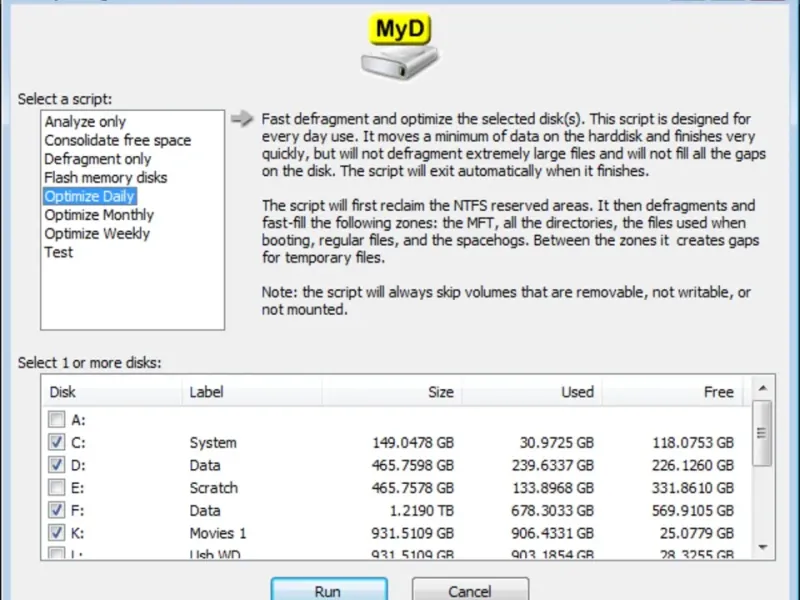
Task: Click the Movies 1 label
Action: point(218,533)
